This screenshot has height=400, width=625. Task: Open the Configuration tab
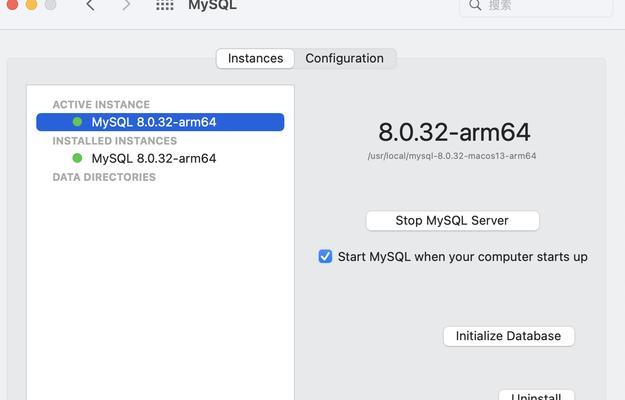[x=344, y=59]
